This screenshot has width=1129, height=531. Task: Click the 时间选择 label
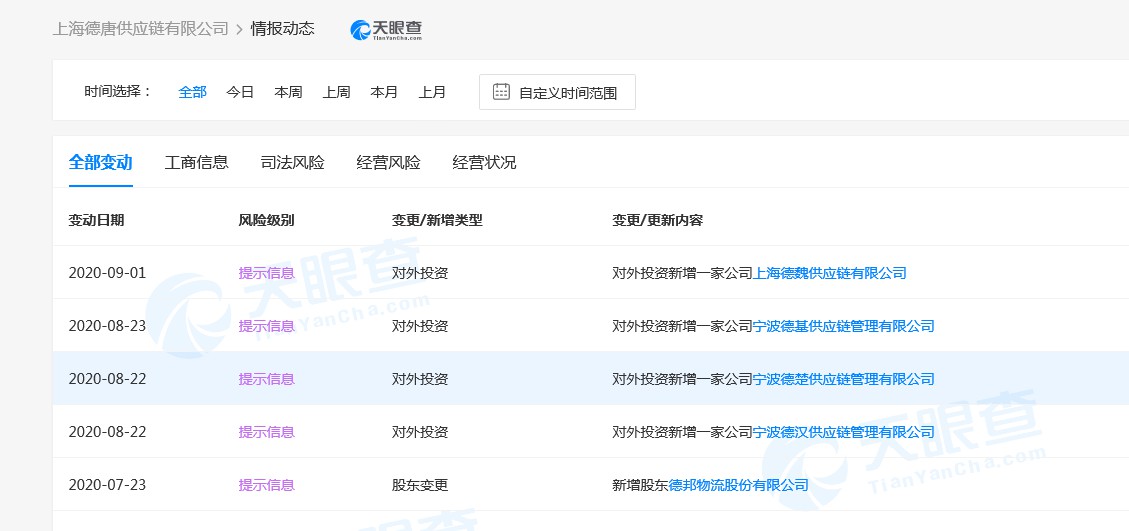(118, 92)
